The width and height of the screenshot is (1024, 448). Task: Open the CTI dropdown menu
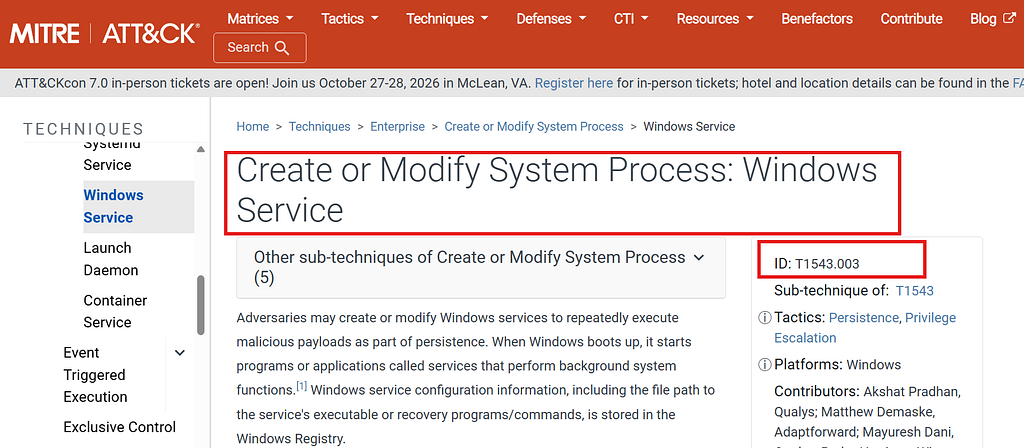tap(631, 18)
